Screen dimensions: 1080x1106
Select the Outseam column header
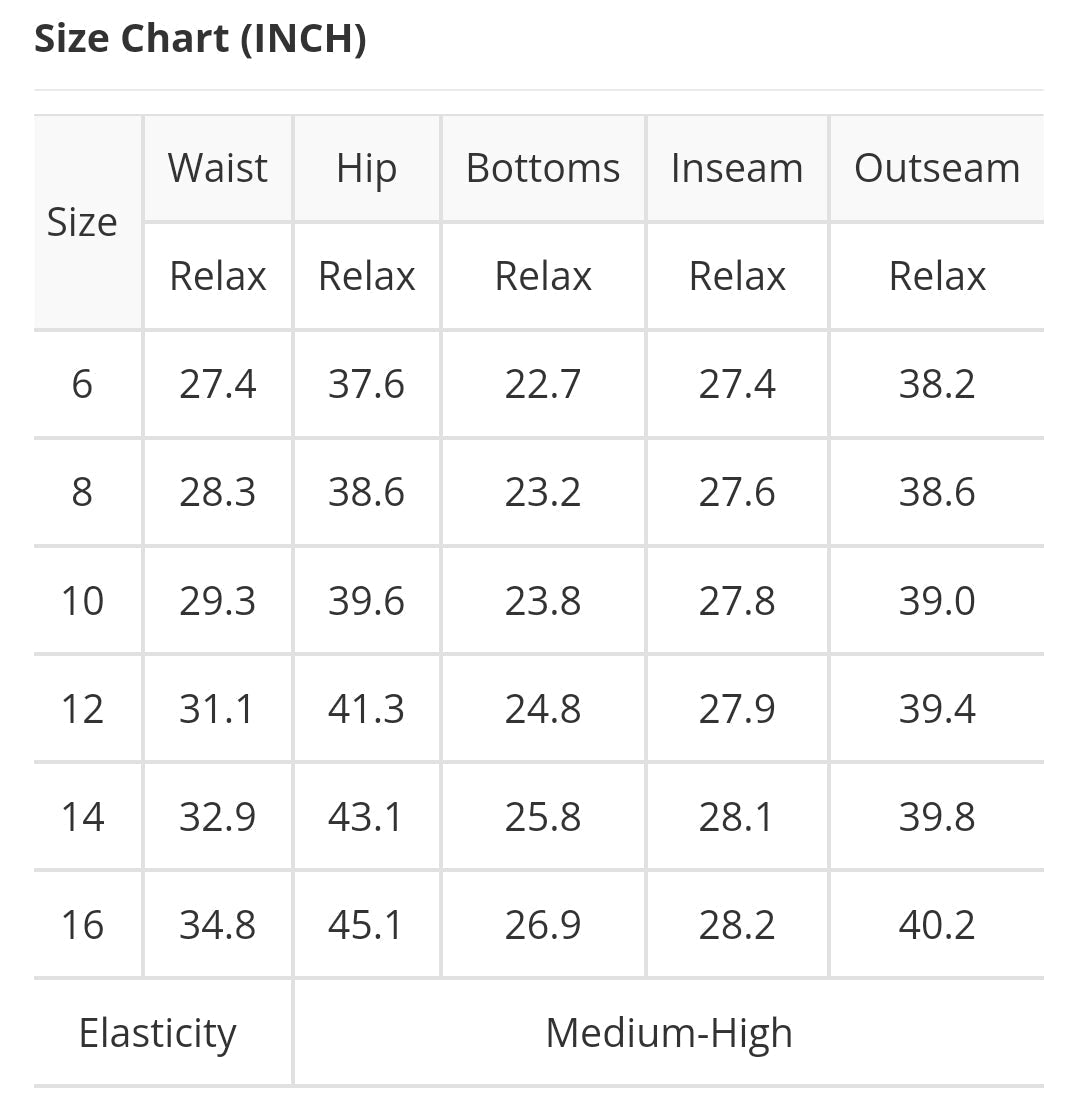pyautogui.click(x=937, y=168)
